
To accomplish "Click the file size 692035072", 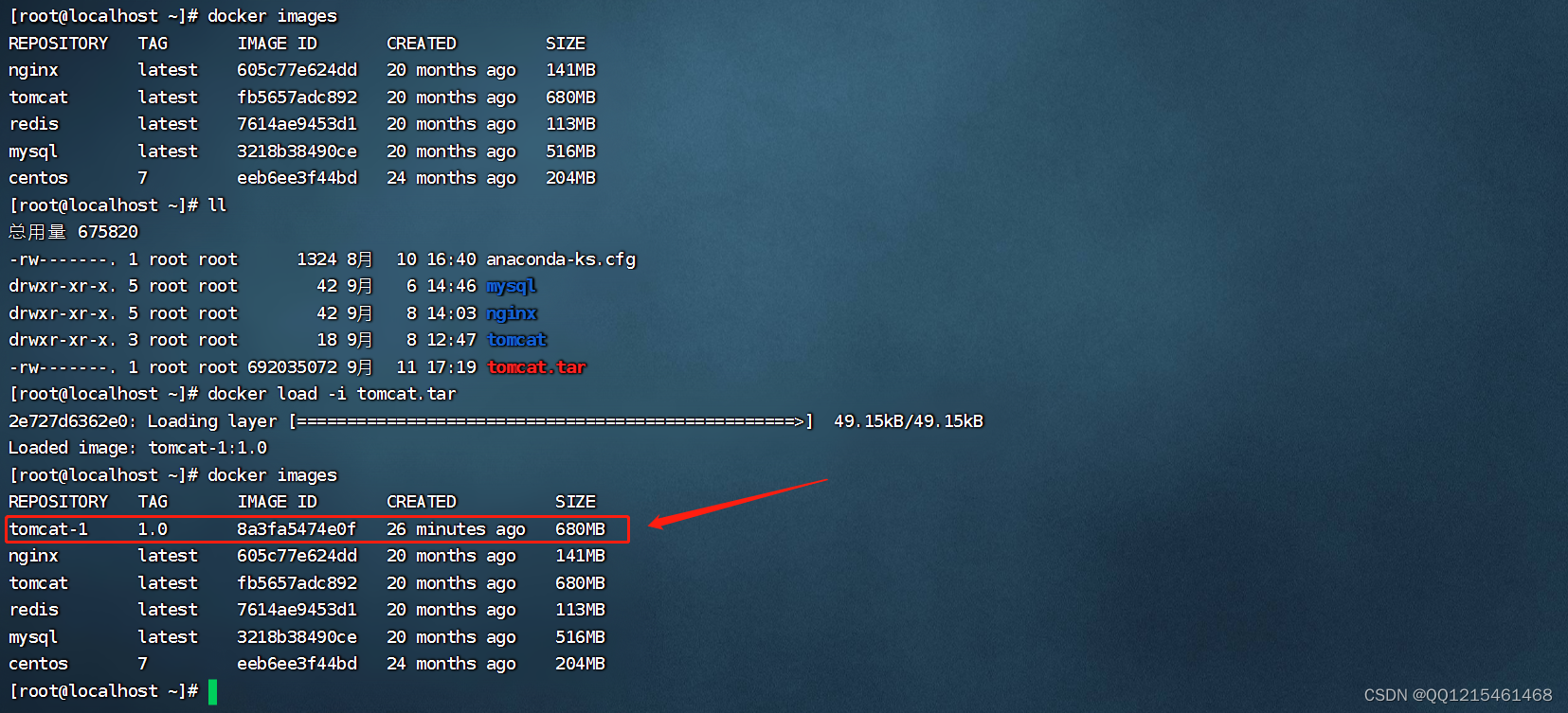I will tap(292, 367).
